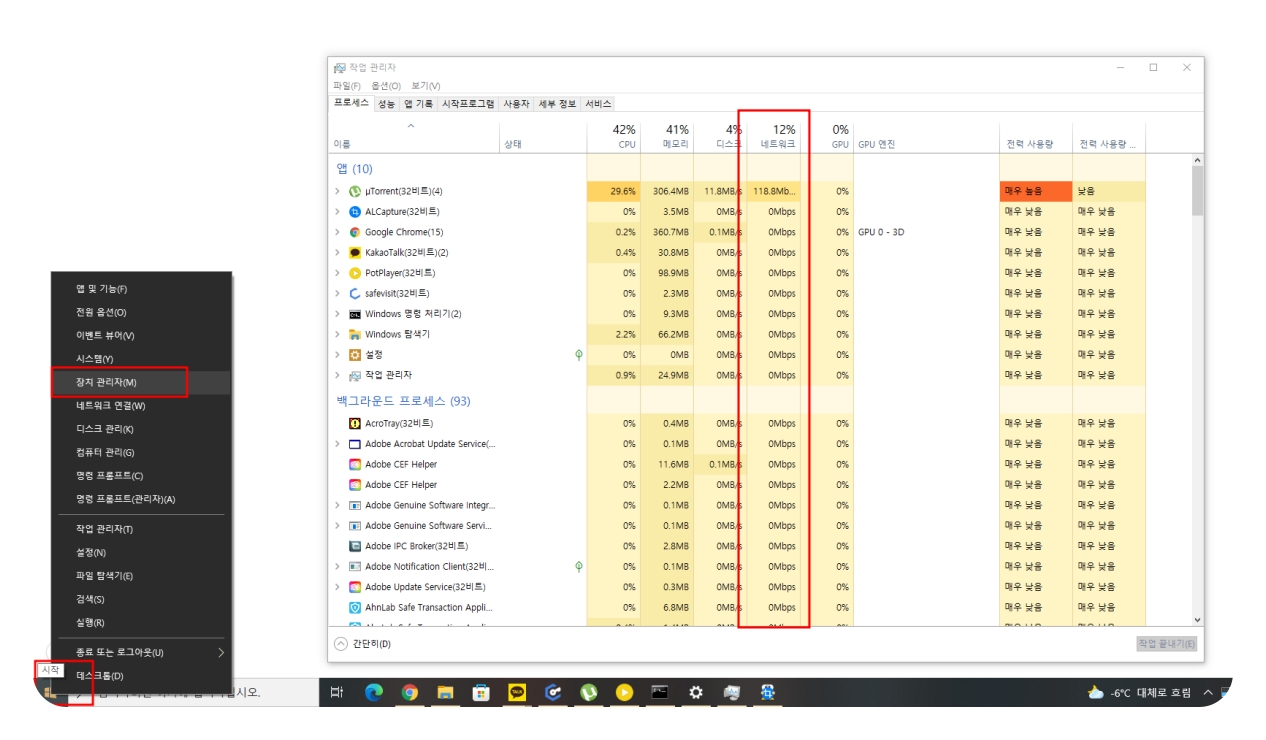Select 작업 관리자(T) in context menu

[x=141, y=529]
